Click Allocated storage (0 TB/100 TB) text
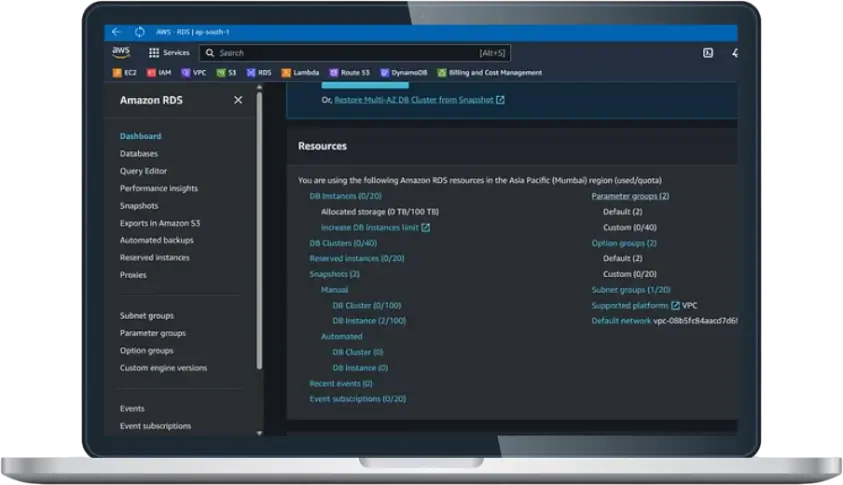The width and height of the screenshot is (843, 485). pyautogui.click(x=380, y=212)
